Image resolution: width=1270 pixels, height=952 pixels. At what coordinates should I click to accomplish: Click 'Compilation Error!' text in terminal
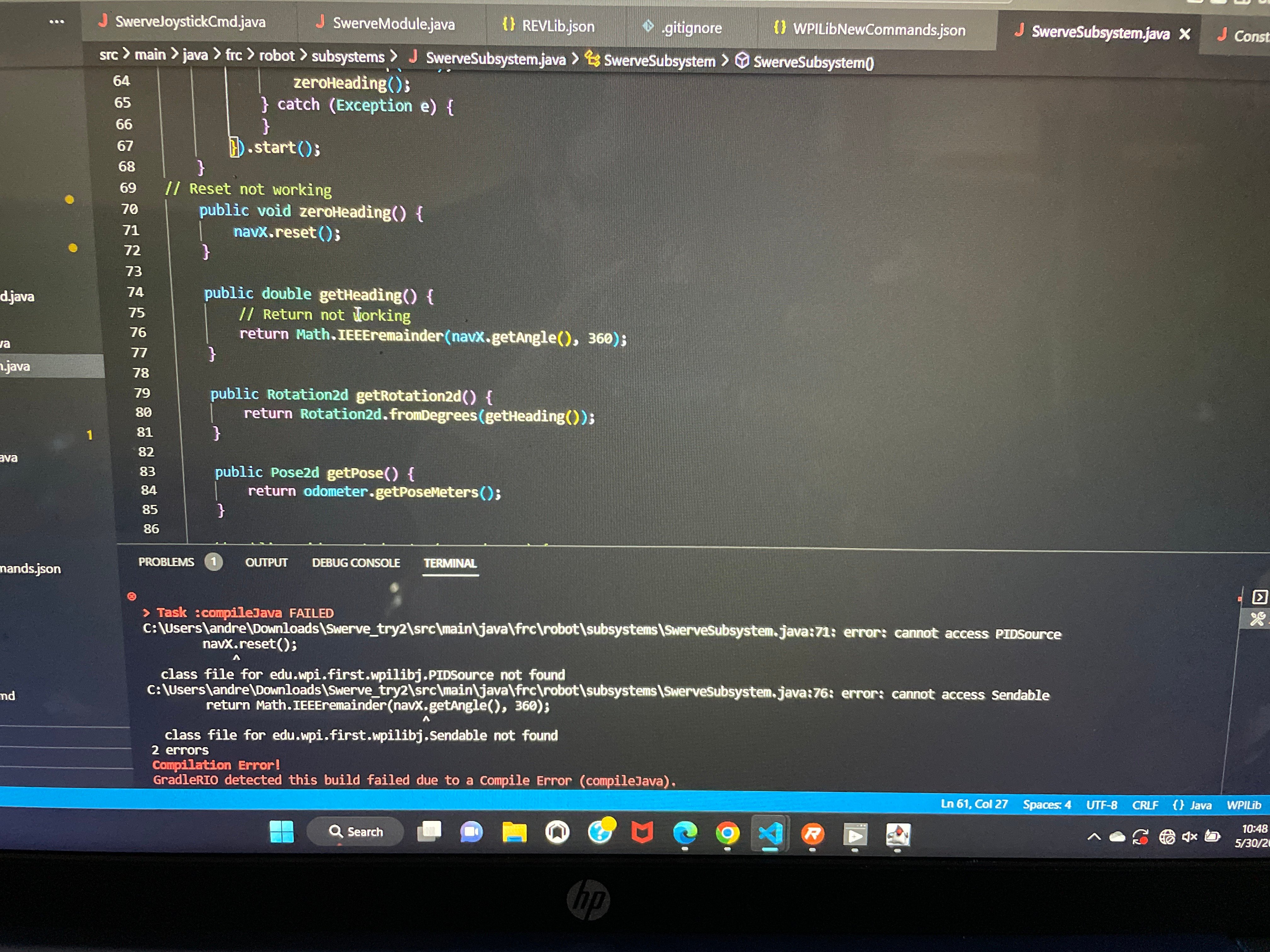pos(216,765)
